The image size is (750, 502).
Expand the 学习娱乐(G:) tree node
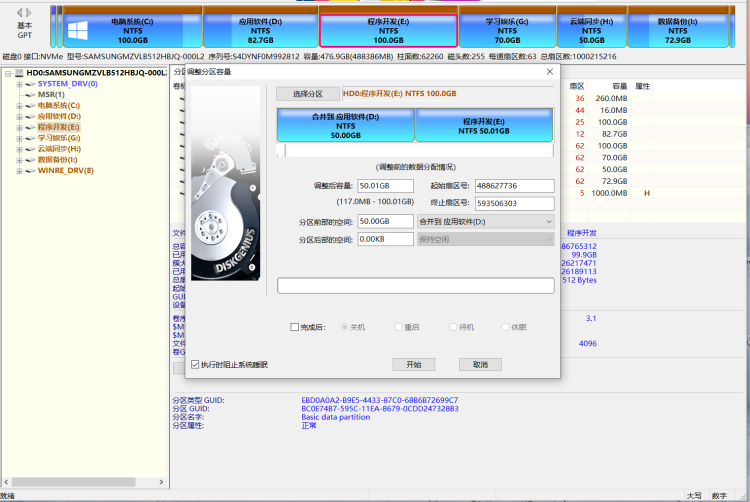pyautogui.click(x=20, y=139)
